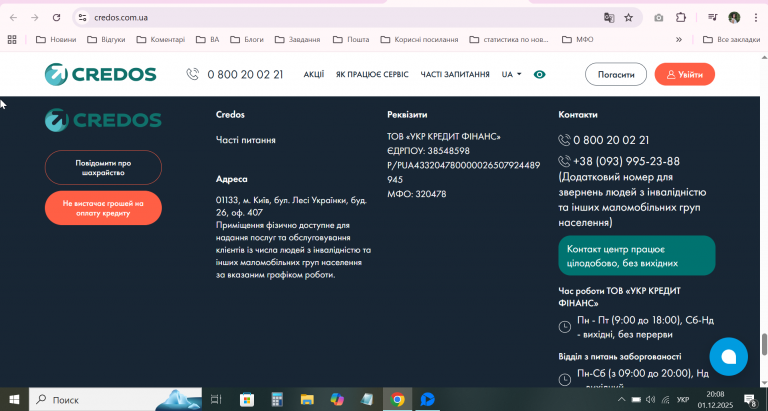
Task: Open Microsoft Store from taskbar
Action: point(247,399)
